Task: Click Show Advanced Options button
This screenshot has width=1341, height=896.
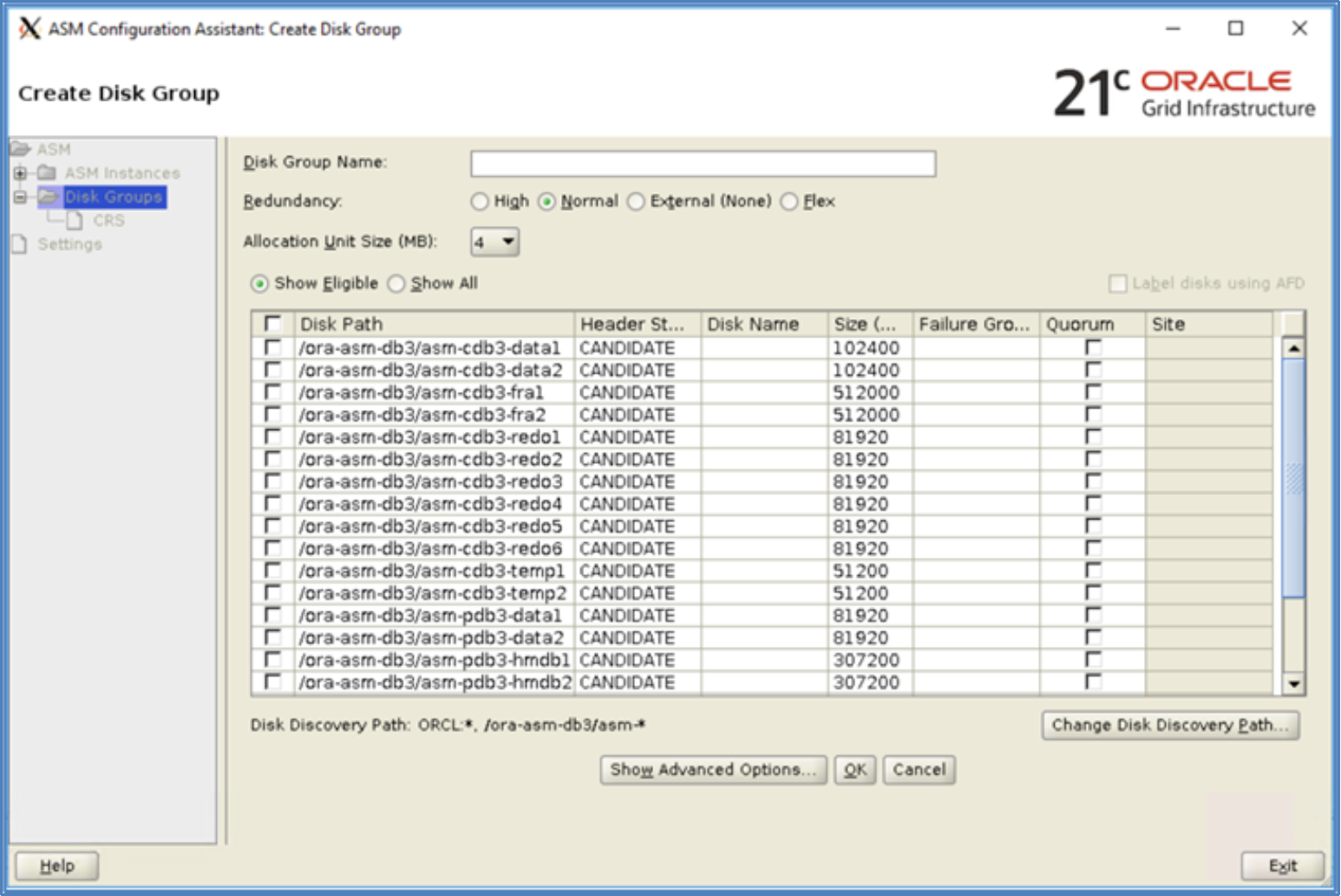Action: (x=713, y=769)
